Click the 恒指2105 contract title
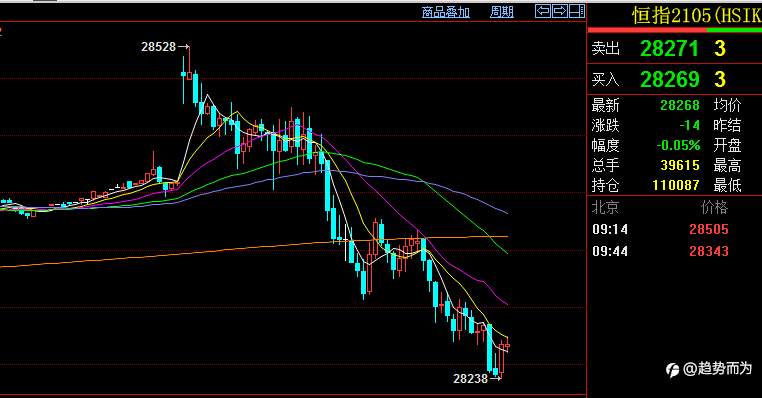 696,16
